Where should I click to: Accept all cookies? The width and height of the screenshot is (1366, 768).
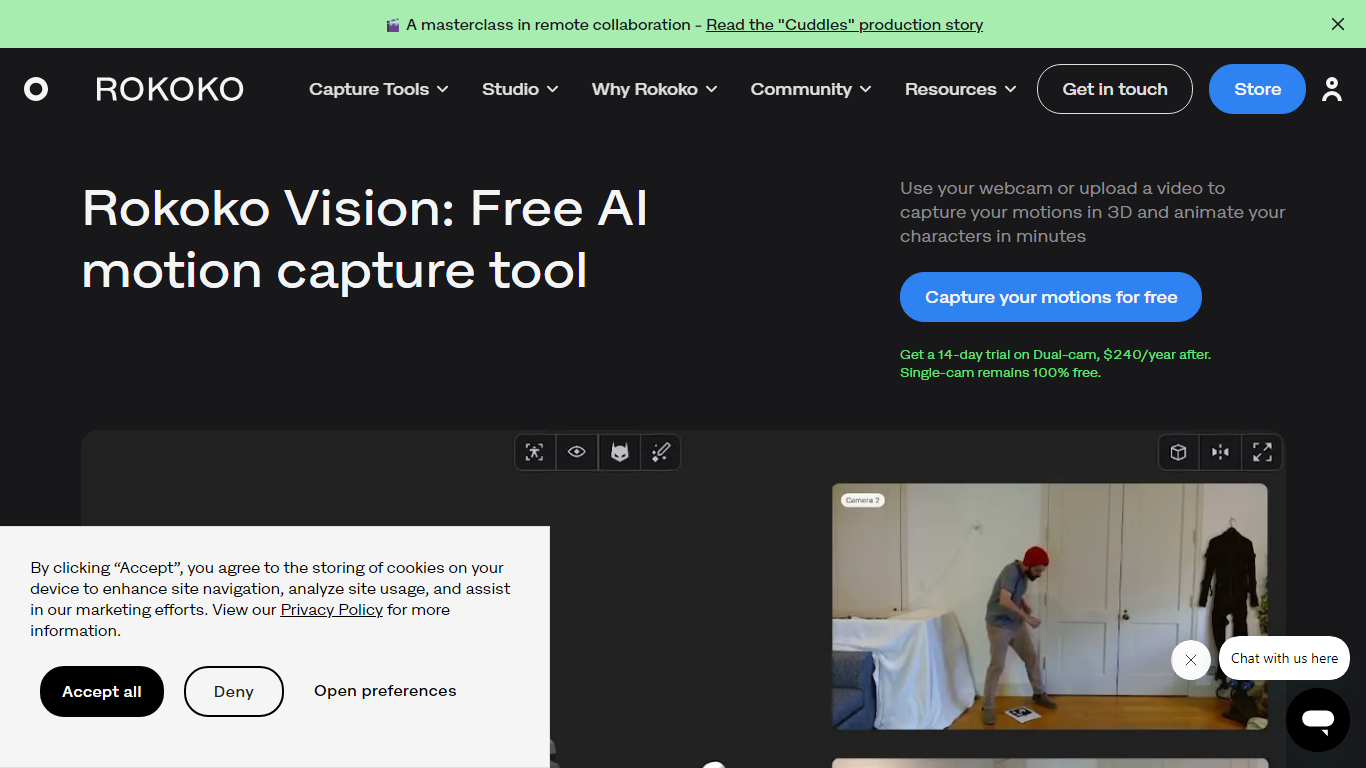pyautogui.click(x=102, y=691)
